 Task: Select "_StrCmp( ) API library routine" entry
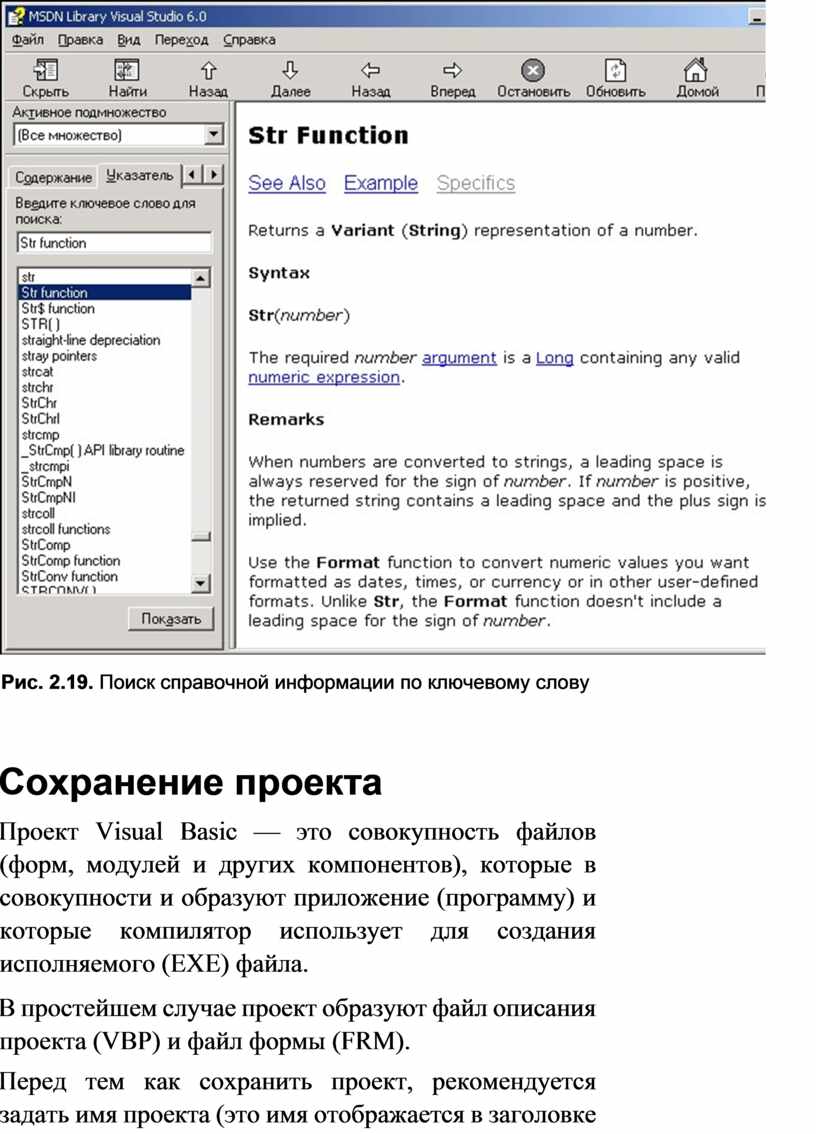coord(103,451)
